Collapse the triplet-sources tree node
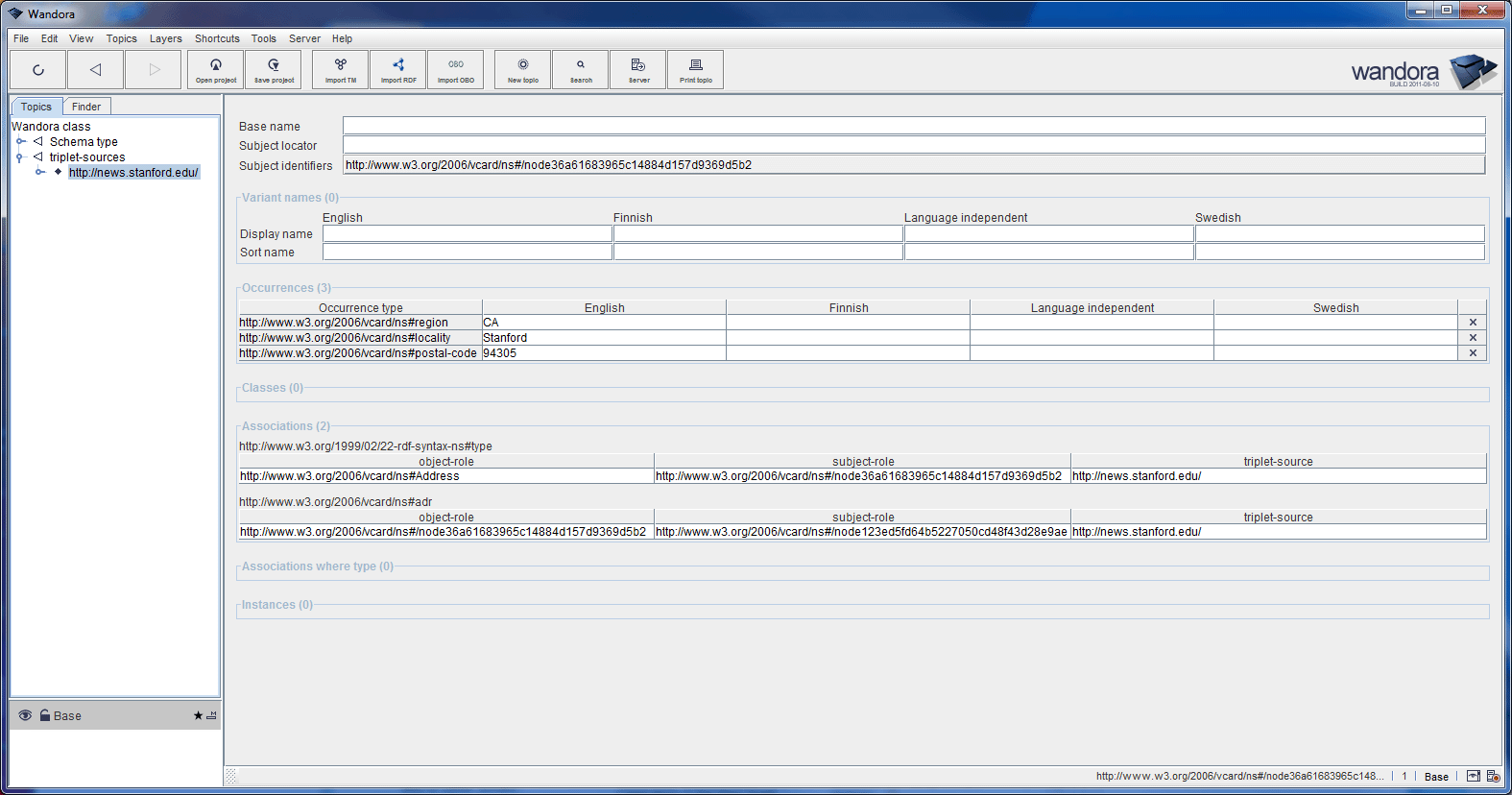This screenshot has width=1512, height=795. [x=20, y=157]
